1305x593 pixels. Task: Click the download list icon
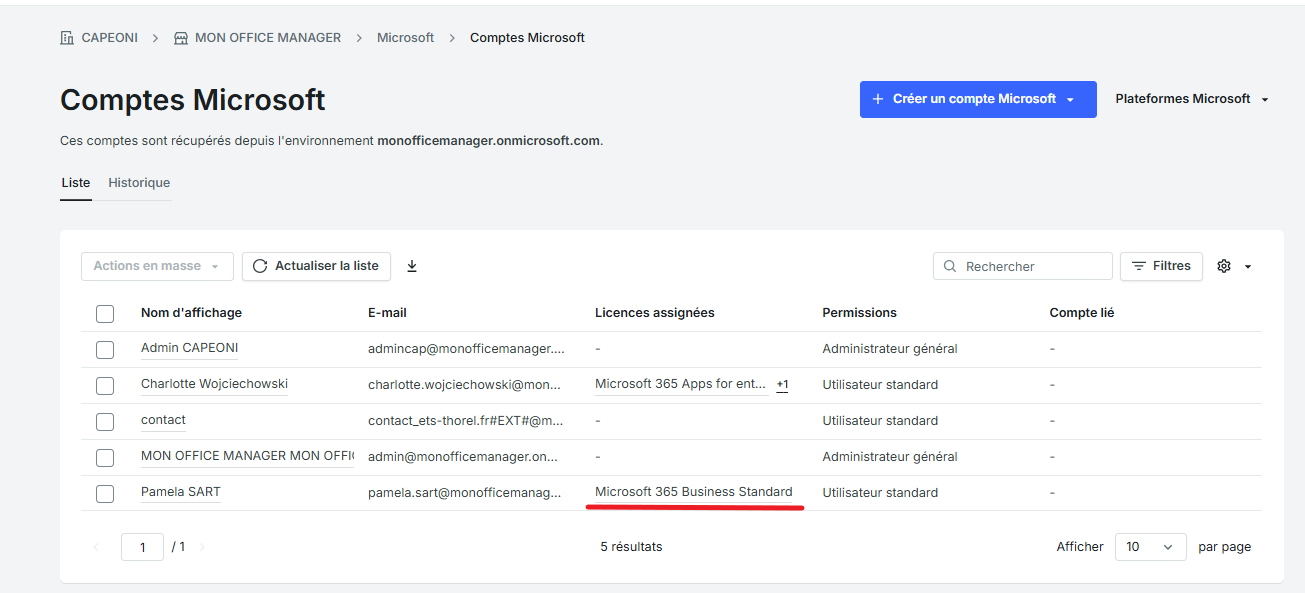(412, 266)
